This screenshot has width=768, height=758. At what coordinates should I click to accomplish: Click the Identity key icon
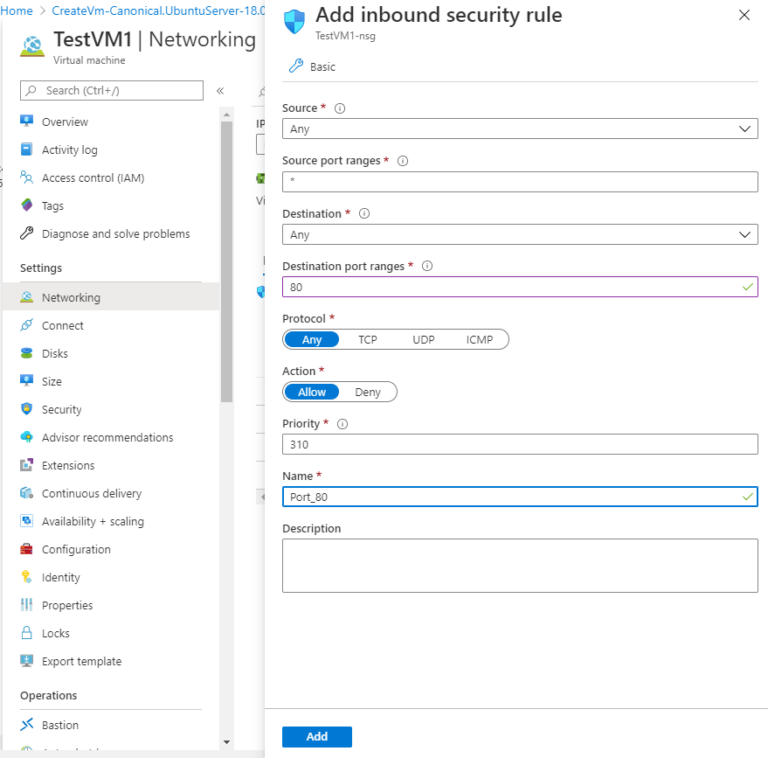pos(26,576)
